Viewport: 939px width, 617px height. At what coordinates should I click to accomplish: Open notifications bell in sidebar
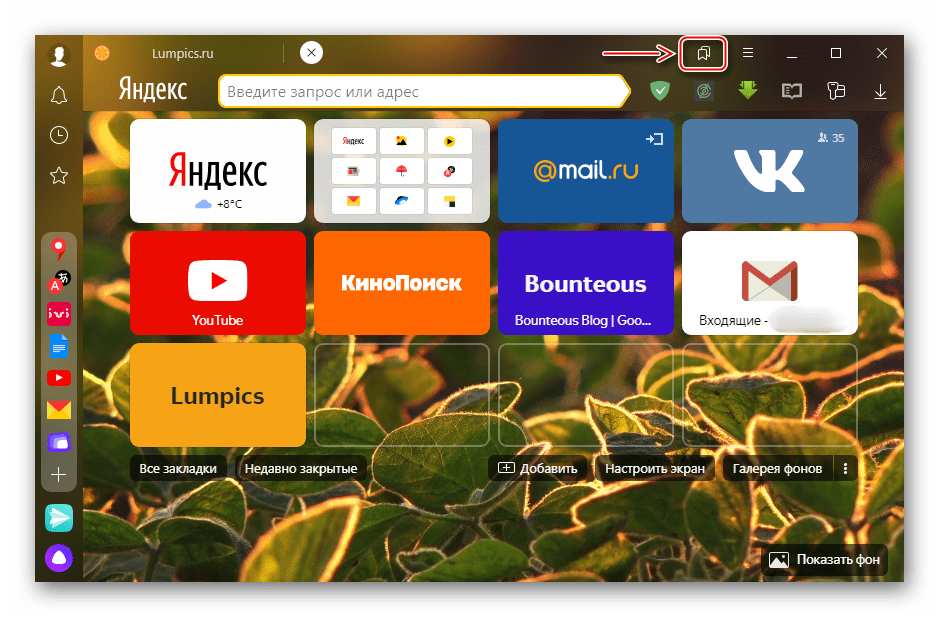[59, 95]
